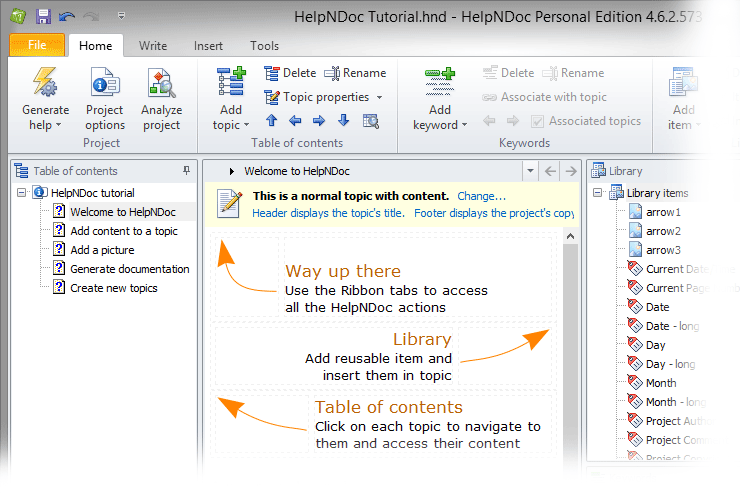
Task: Click the Add topic icon
Action: click(231, 82)
